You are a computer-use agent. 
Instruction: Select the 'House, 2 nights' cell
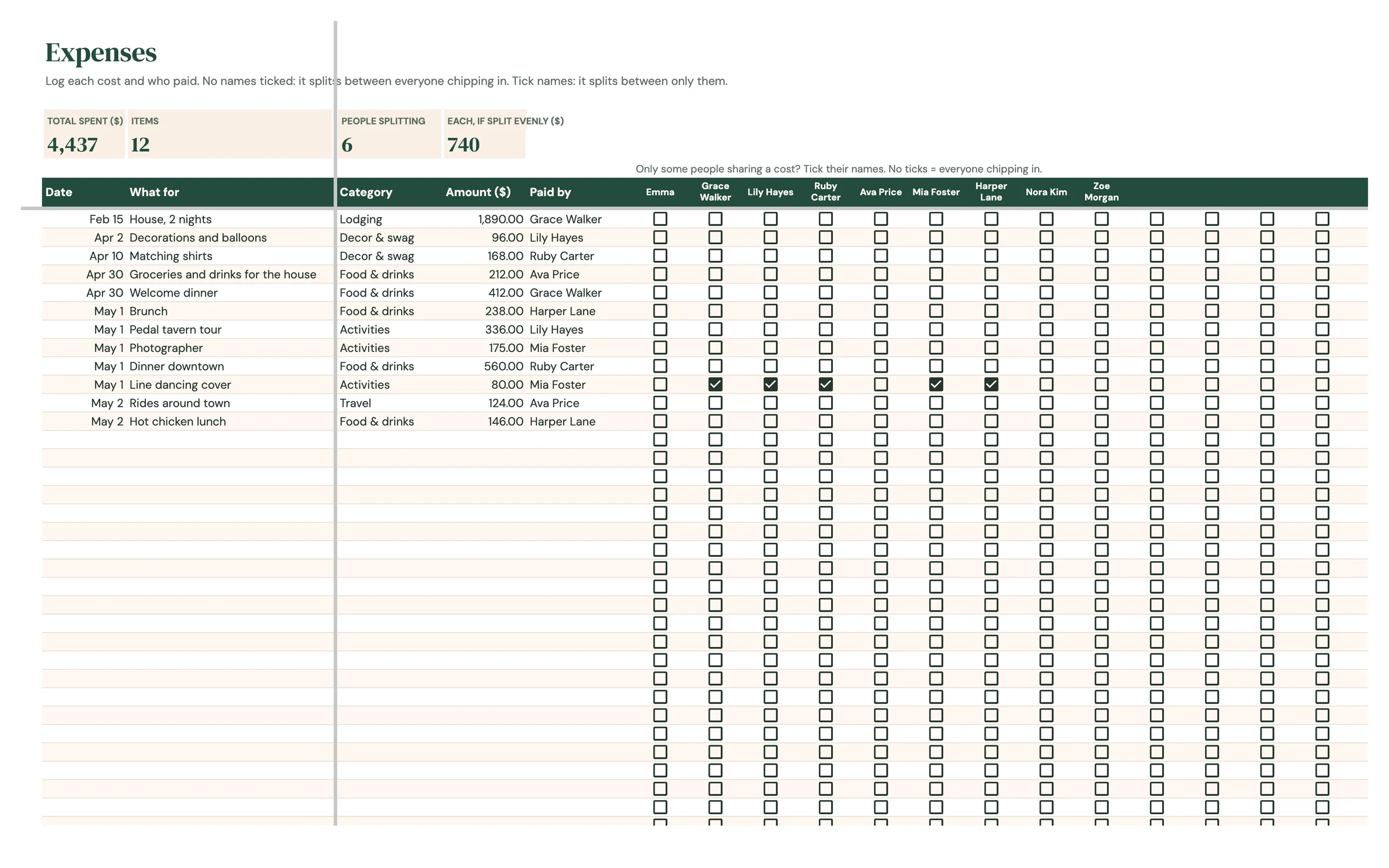pyautogui.click(x=230, y=219)
